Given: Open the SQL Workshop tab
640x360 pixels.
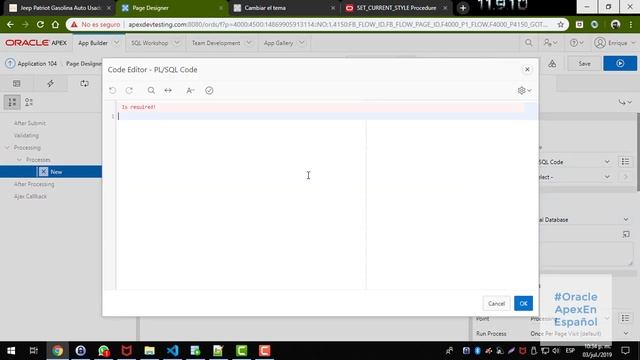Looking at the screenshot, I should coord(149,43).
